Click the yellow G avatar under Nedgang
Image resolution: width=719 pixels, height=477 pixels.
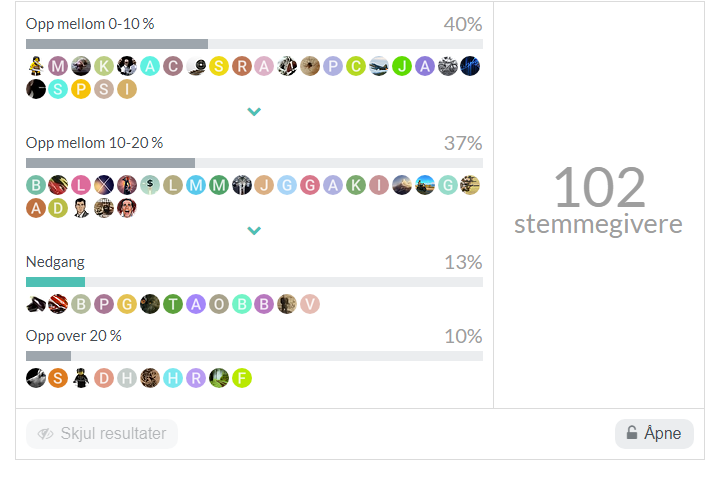pos(127,304)
